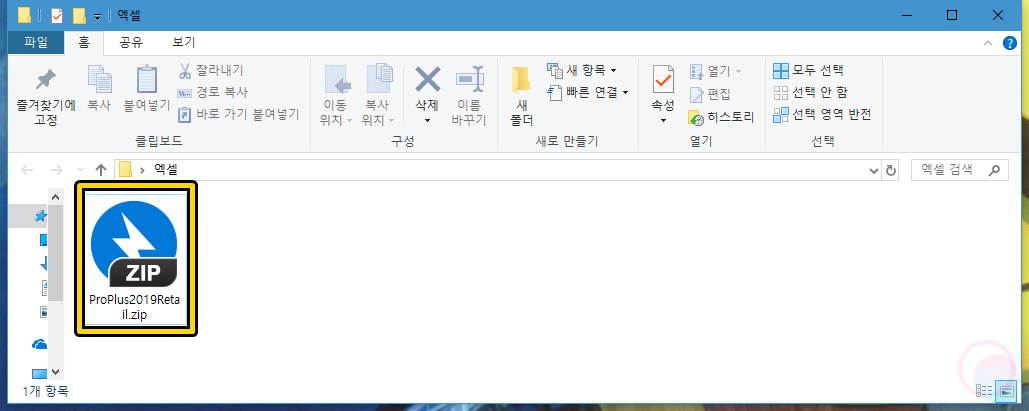This screenshot has width=1029, height=411.
Task: Open the 복사 위치 (copy to) dropdown
Action: 379,97
